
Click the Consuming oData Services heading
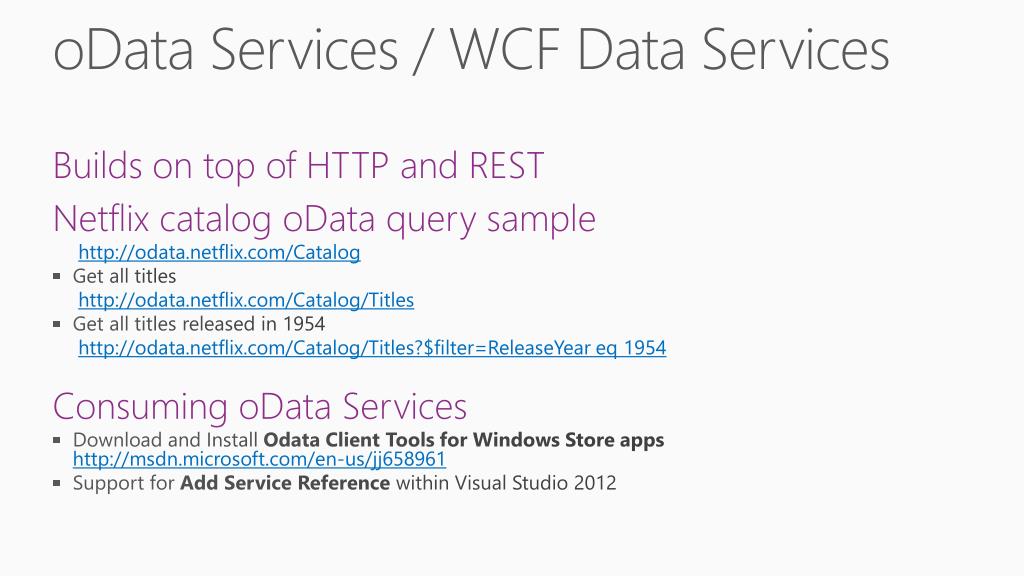pos(260,408)
